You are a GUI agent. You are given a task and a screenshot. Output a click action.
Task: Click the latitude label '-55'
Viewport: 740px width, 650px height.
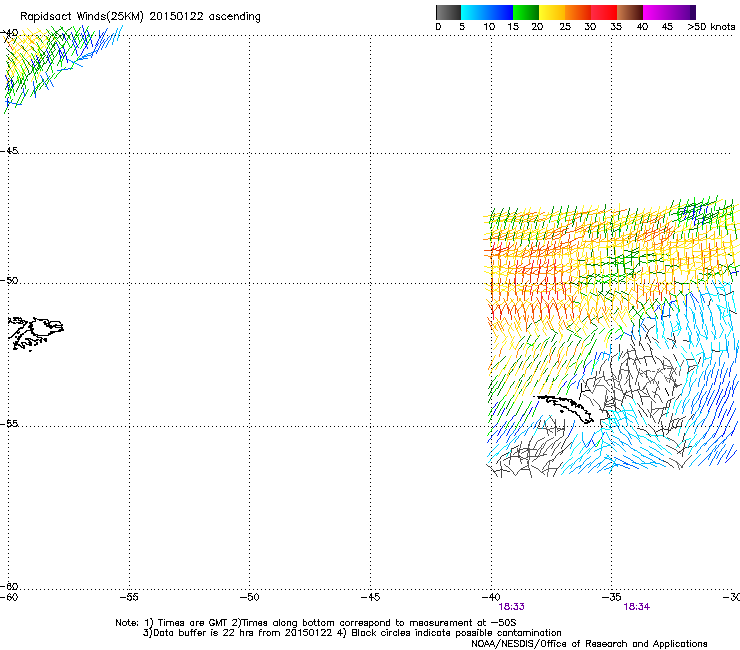point(9,424)
